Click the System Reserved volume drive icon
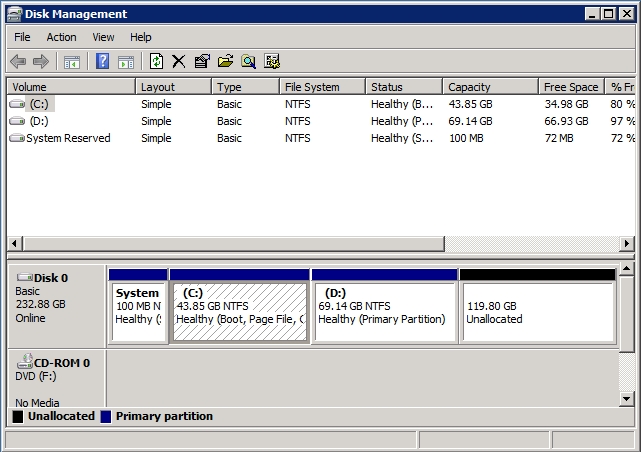 (x=17, y=138)
